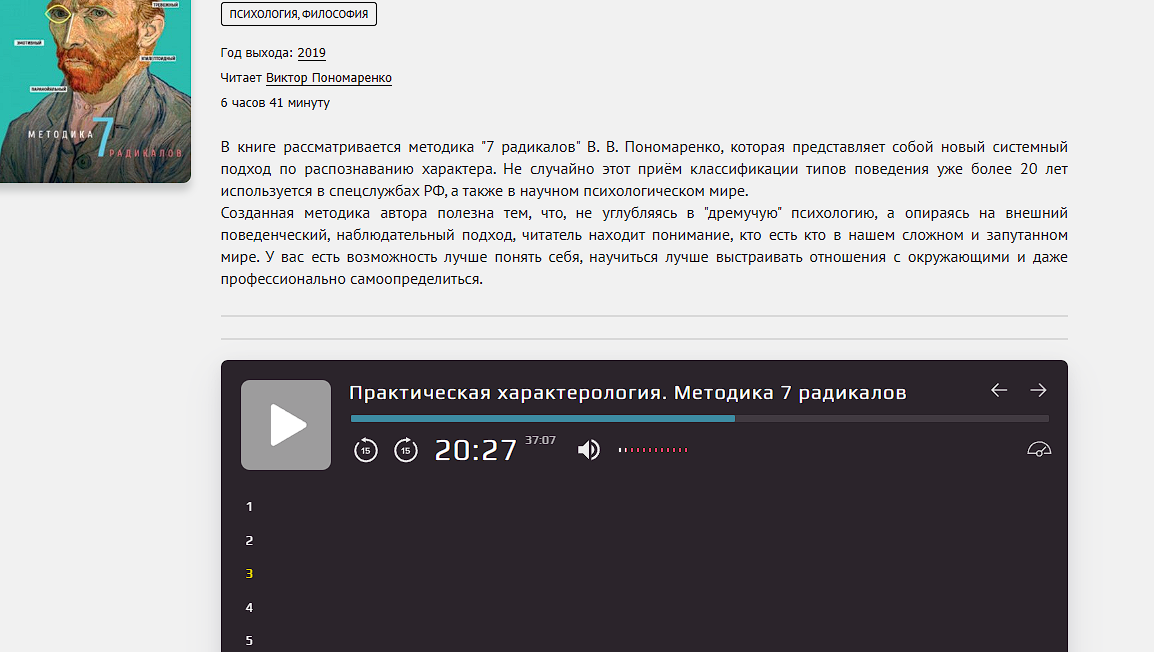This screenshot has width=1154, height=652.
Task: Rewind playback 15 seconds
Action: click(x=366, y=450)
